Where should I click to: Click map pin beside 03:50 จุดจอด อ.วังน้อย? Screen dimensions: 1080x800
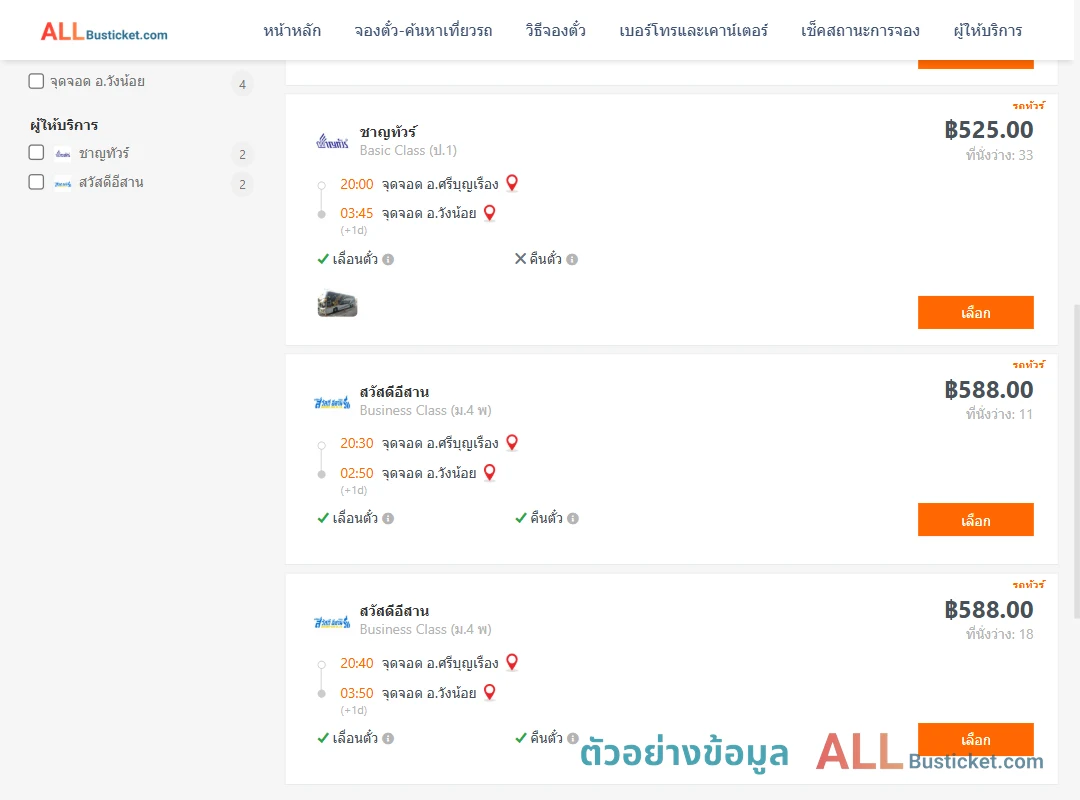coord(490,692)
